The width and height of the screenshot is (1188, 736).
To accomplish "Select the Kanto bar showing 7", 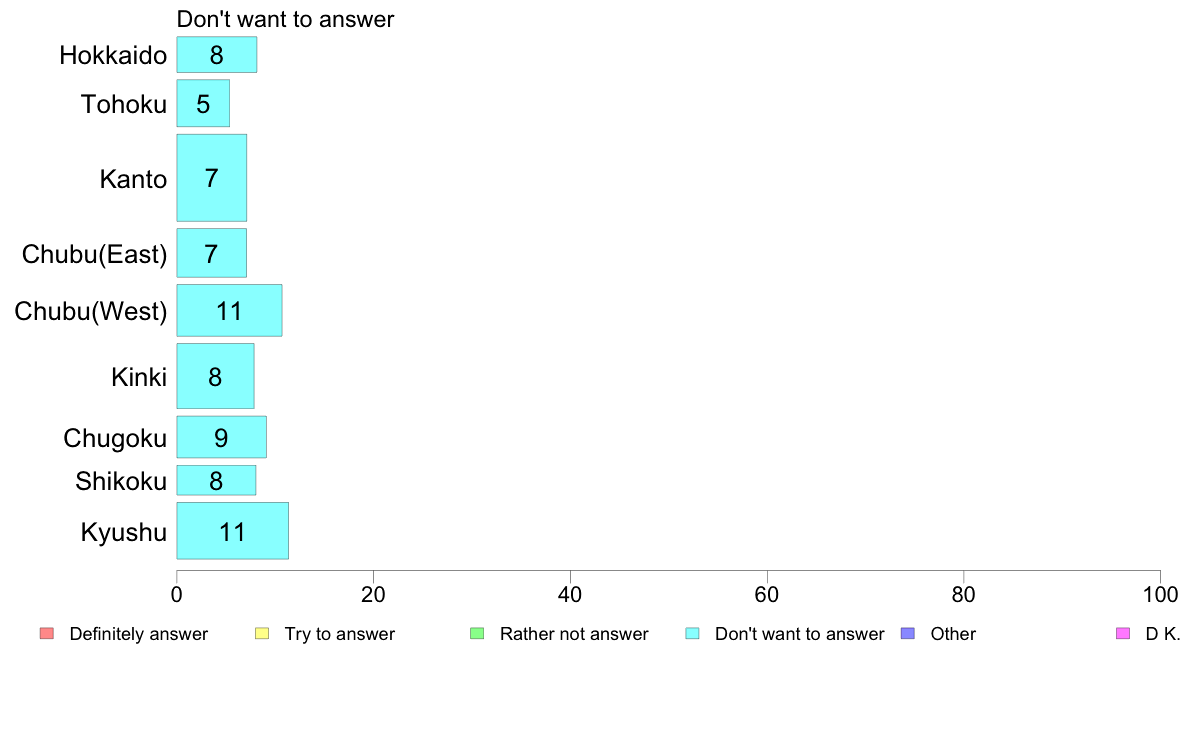I will tap(211, 178).
